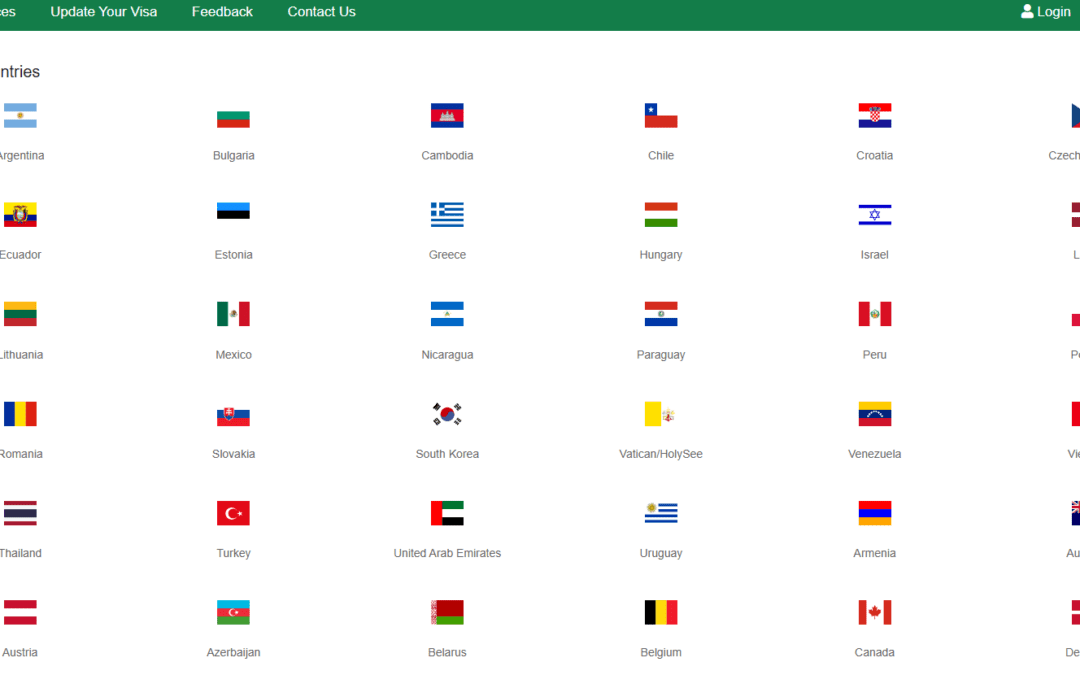Open the Belgium name link
1080x675 pixels.
pos(661,652)
